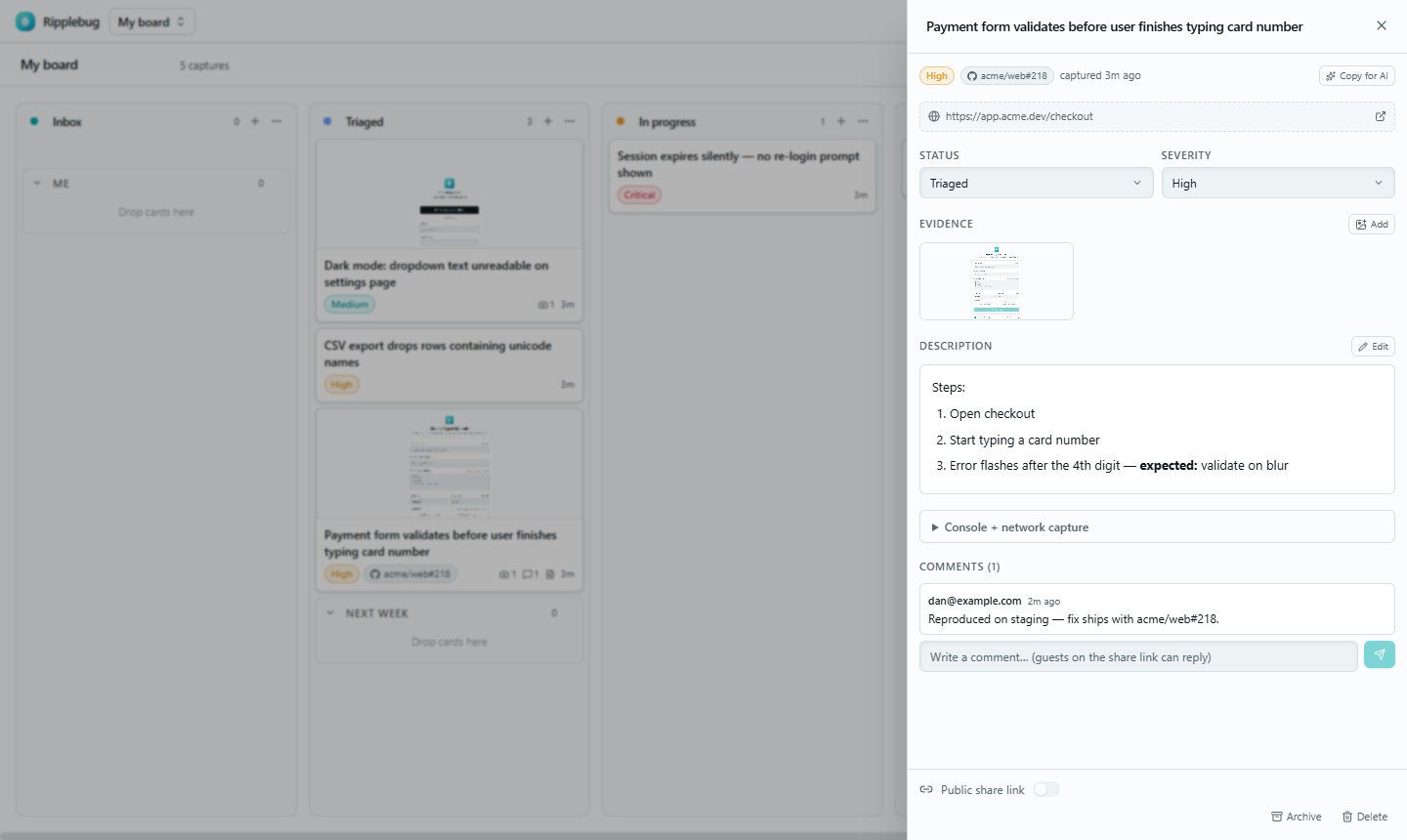Click the High badge on CSV export card

point(342,385)
